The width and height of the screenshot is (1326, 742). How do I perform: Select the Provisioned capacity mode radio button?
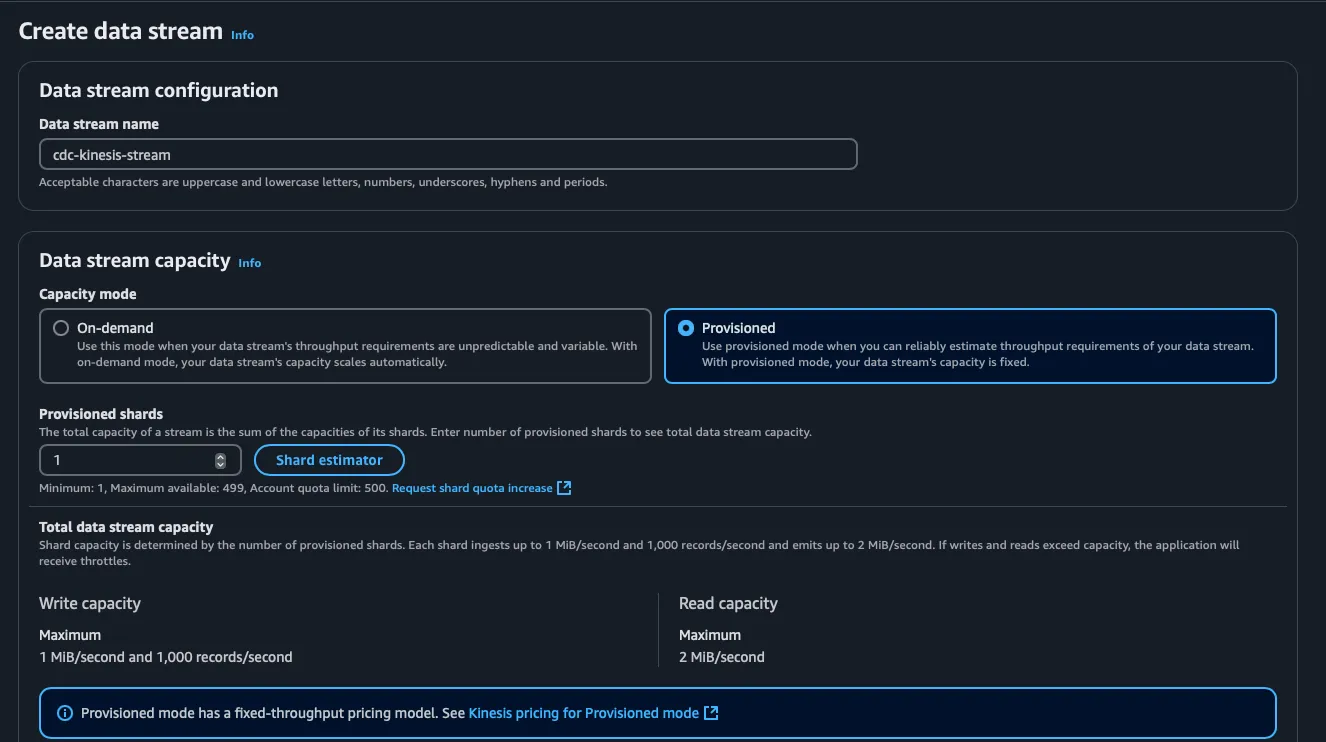[x=686, y=328]
